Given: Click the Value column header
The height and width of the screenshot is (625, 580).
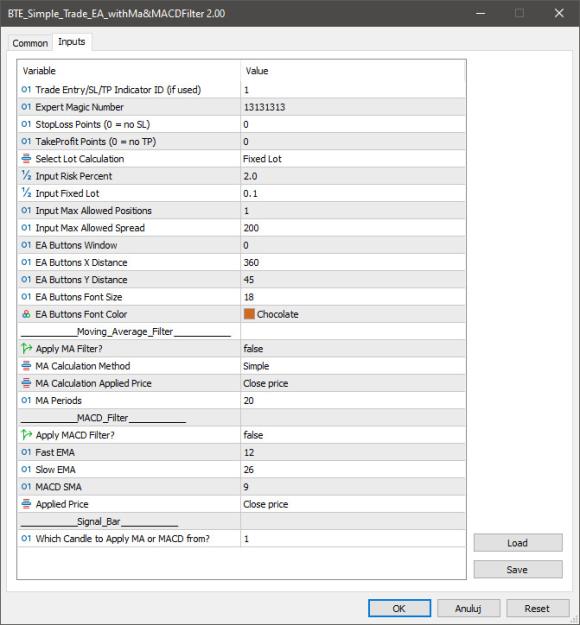Looking at the screenshot, I should click(353, 71).
